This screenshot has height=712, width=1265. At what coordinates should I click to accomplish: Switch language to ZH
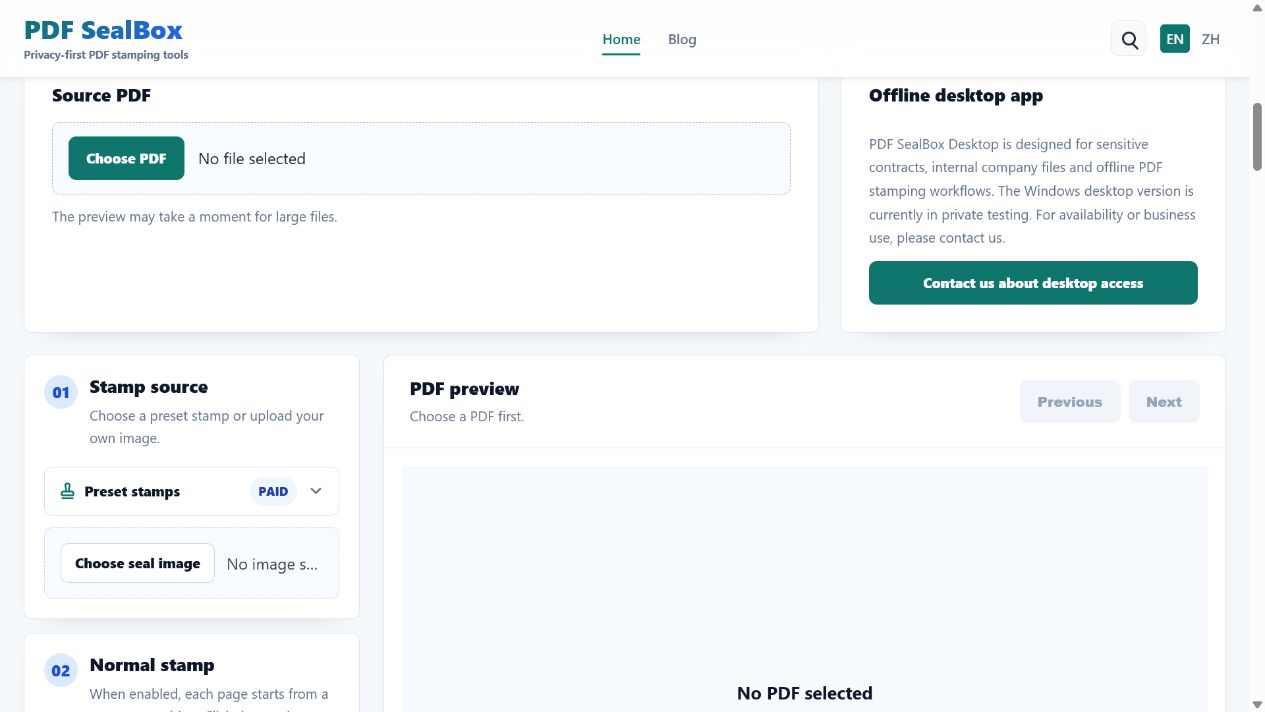[1211, 39]
